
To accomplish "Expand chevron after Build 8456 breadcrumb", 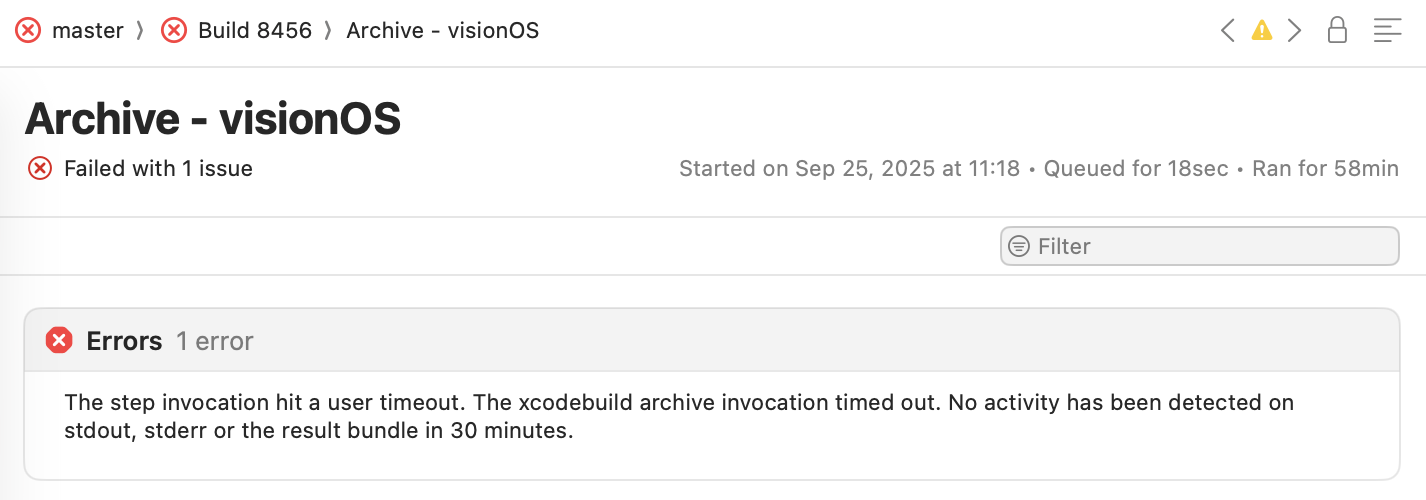I will (328, 31).
